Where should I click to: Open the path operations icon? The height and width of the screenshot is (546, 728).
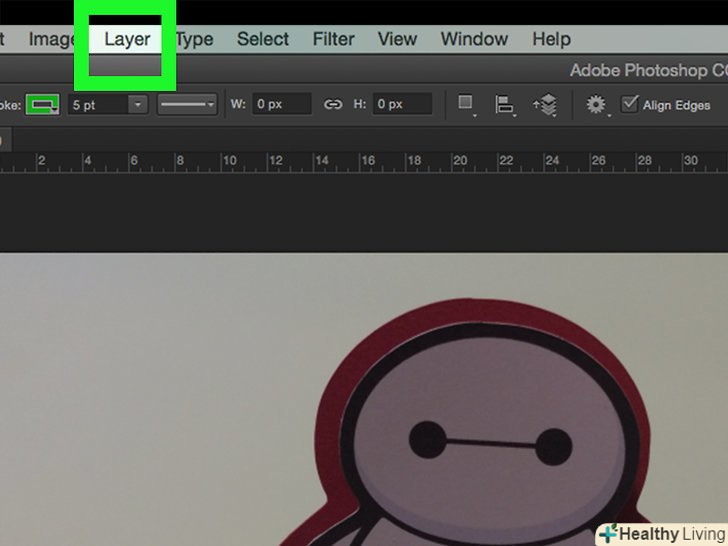point(465,104)
